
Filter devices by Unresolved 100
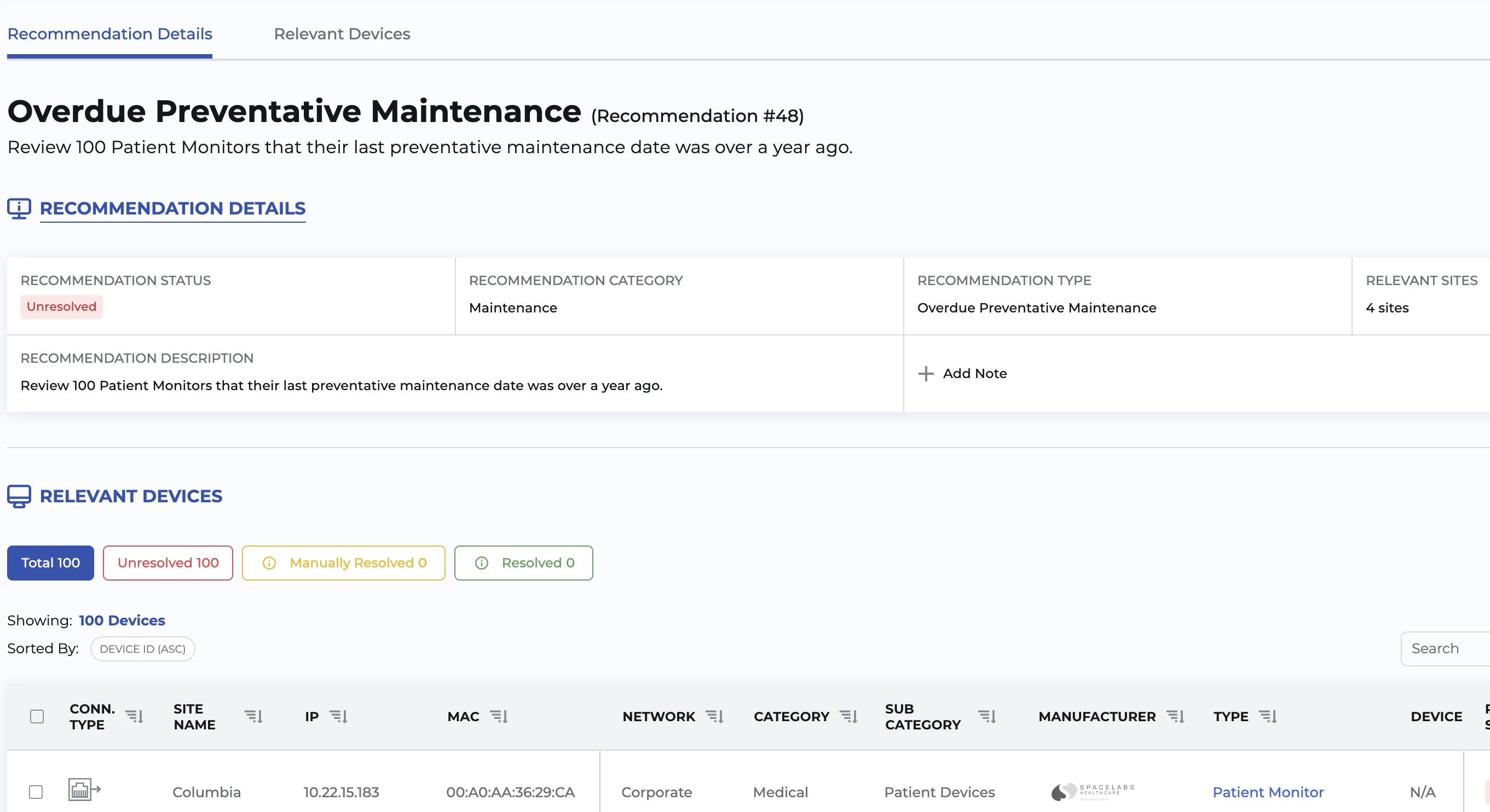point(168,562)
